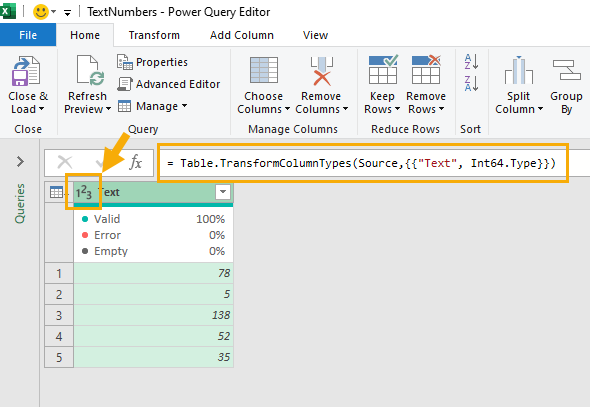Select row number 4 header
The image size is (590, 407).
(x=59, y=336)
